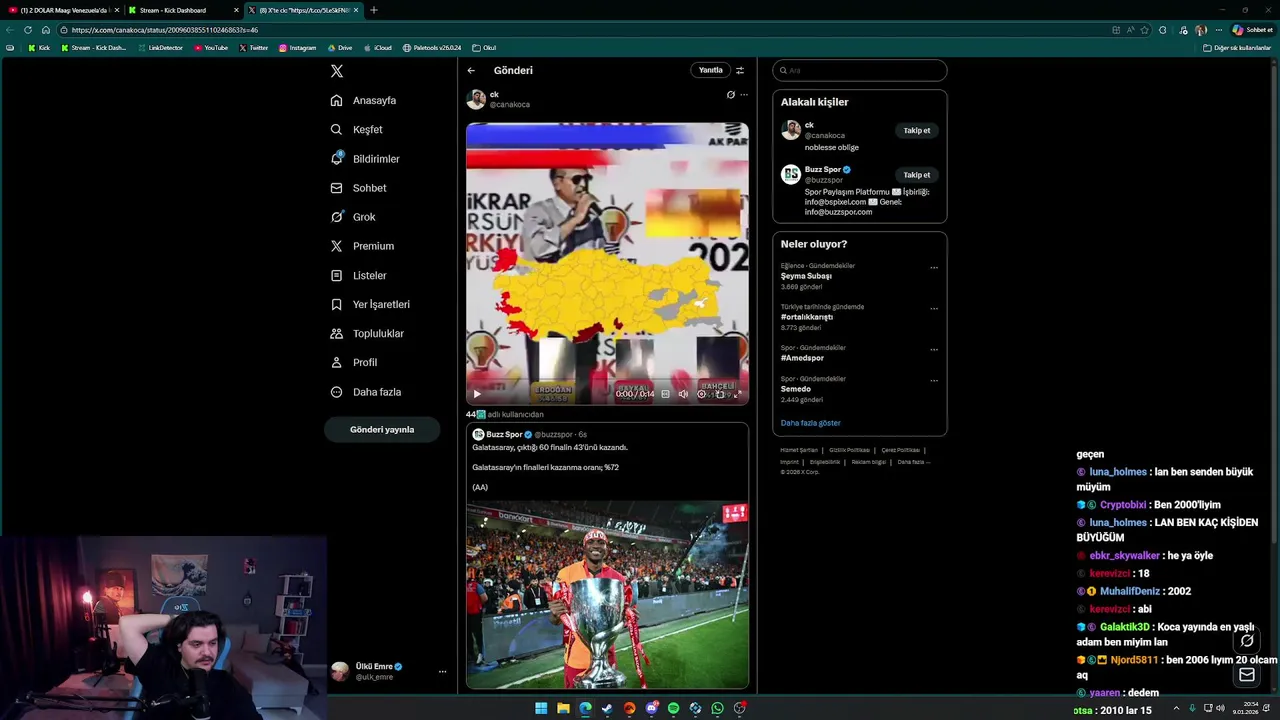Open Yer İşaretleri bookmarks
Screen dimensions: 1280x720
coord(370,304)
